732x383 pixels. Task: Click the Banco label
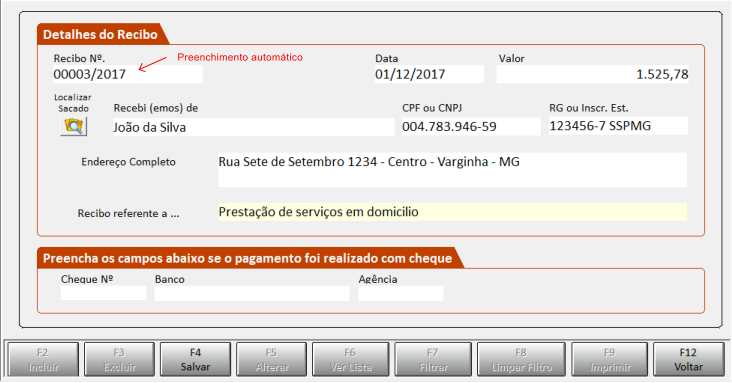coord(169,279)
